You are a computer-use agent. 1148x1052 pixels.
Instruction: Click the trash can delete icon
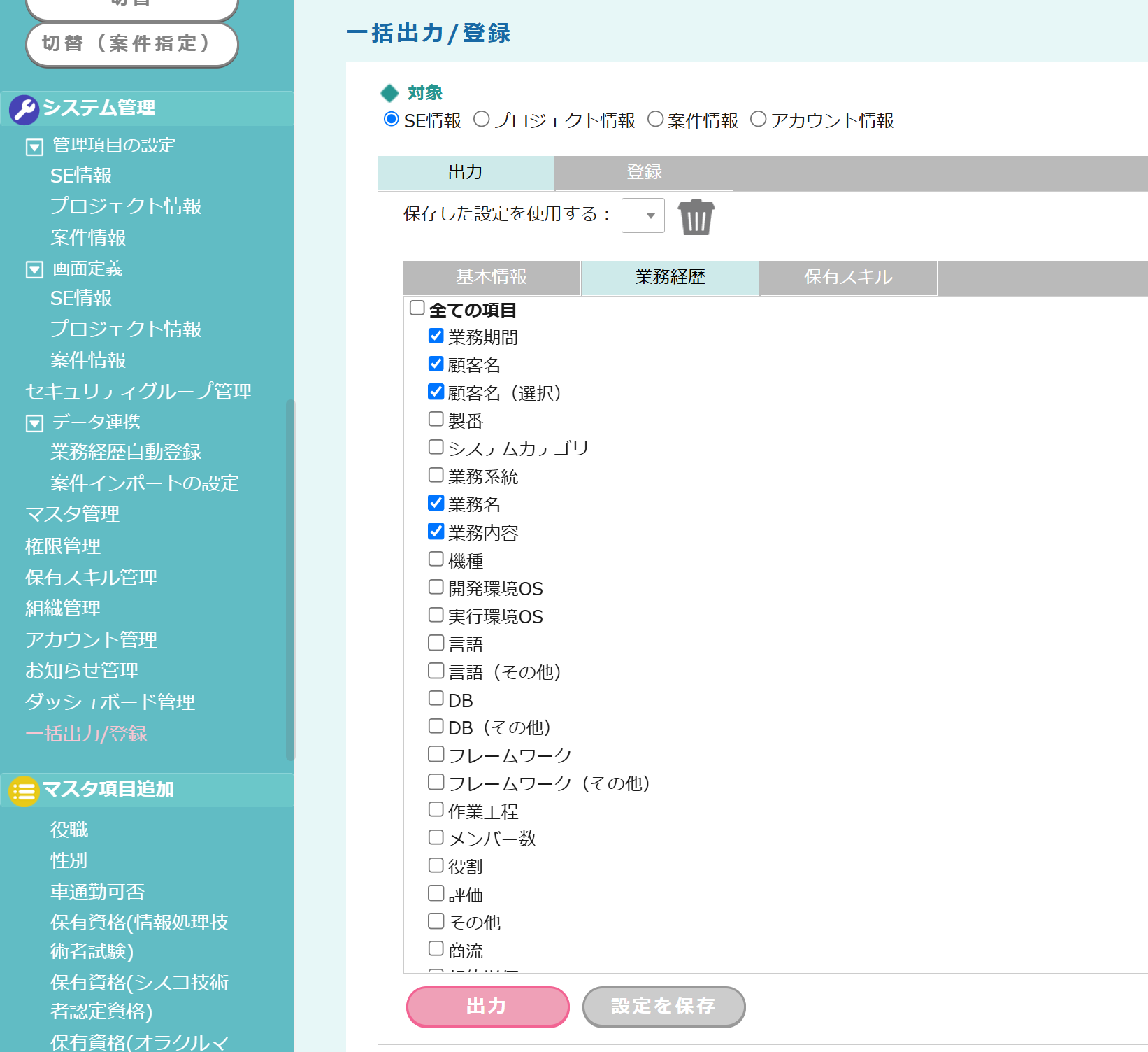coord(696,217)
